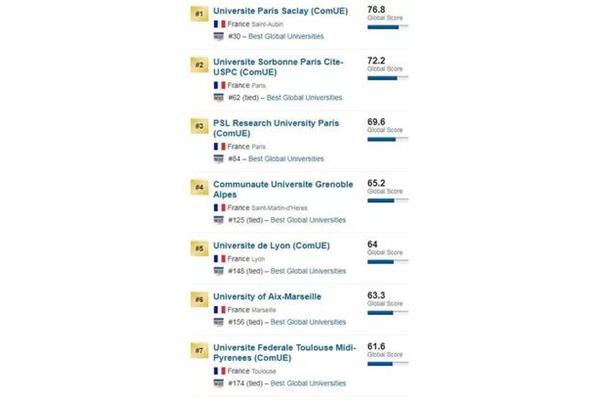This screenshot has width=600, height=400.
Task: Open University of Aix-Marseille link
Action: [x=267, y=297]
